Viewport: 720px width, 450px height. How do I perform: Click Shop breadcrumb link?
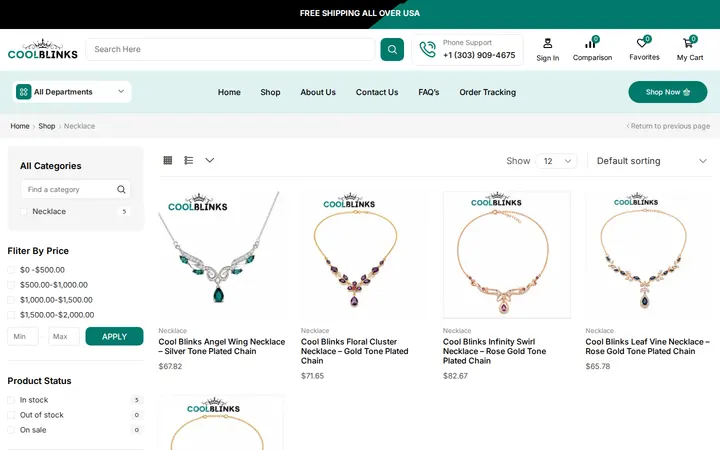click(x=46, y=126)
